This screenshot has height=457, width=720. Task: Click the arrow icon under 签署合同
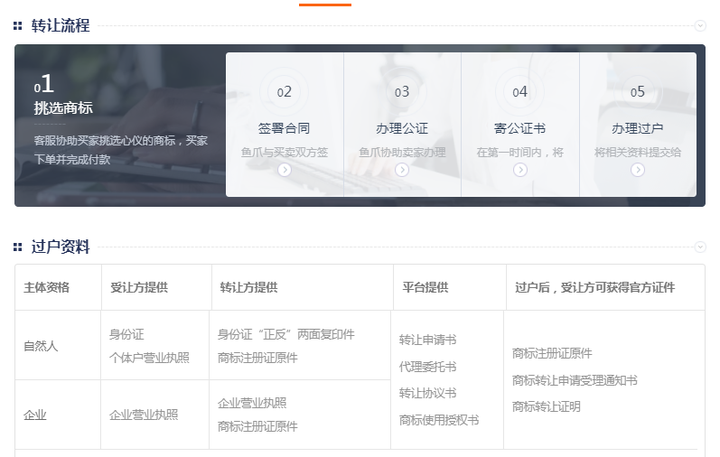tap(284, 170)
